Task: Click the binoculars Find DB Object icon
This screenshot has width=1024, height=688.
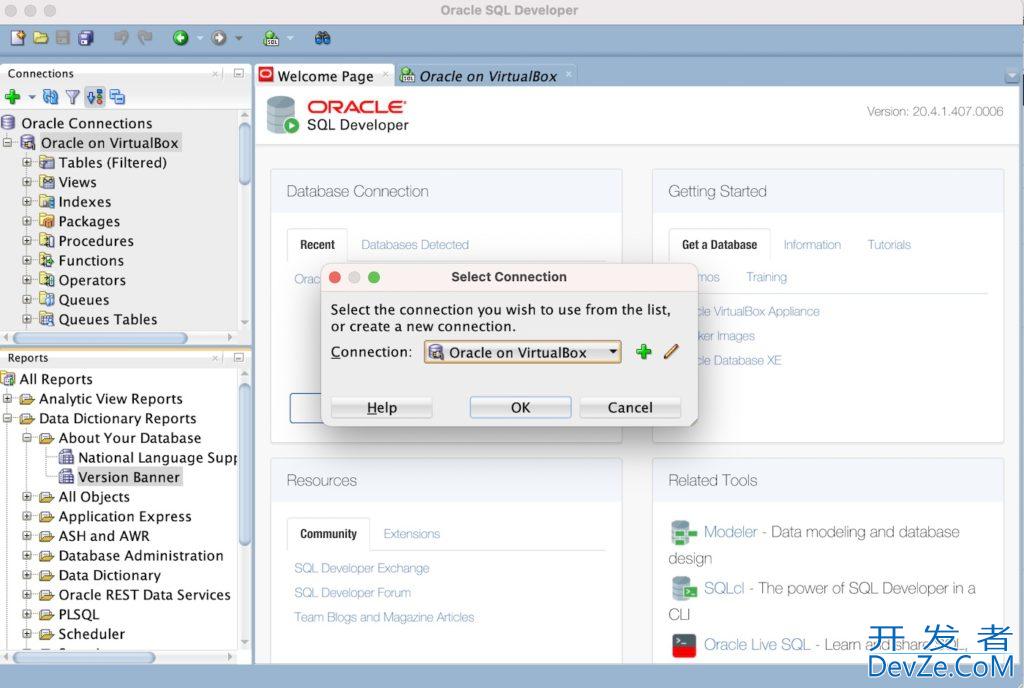Action: 323,38
